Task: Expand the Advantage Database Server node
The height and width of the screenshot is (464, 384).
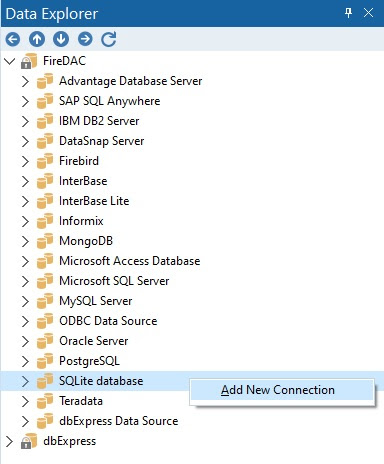Action: (25, 81)
